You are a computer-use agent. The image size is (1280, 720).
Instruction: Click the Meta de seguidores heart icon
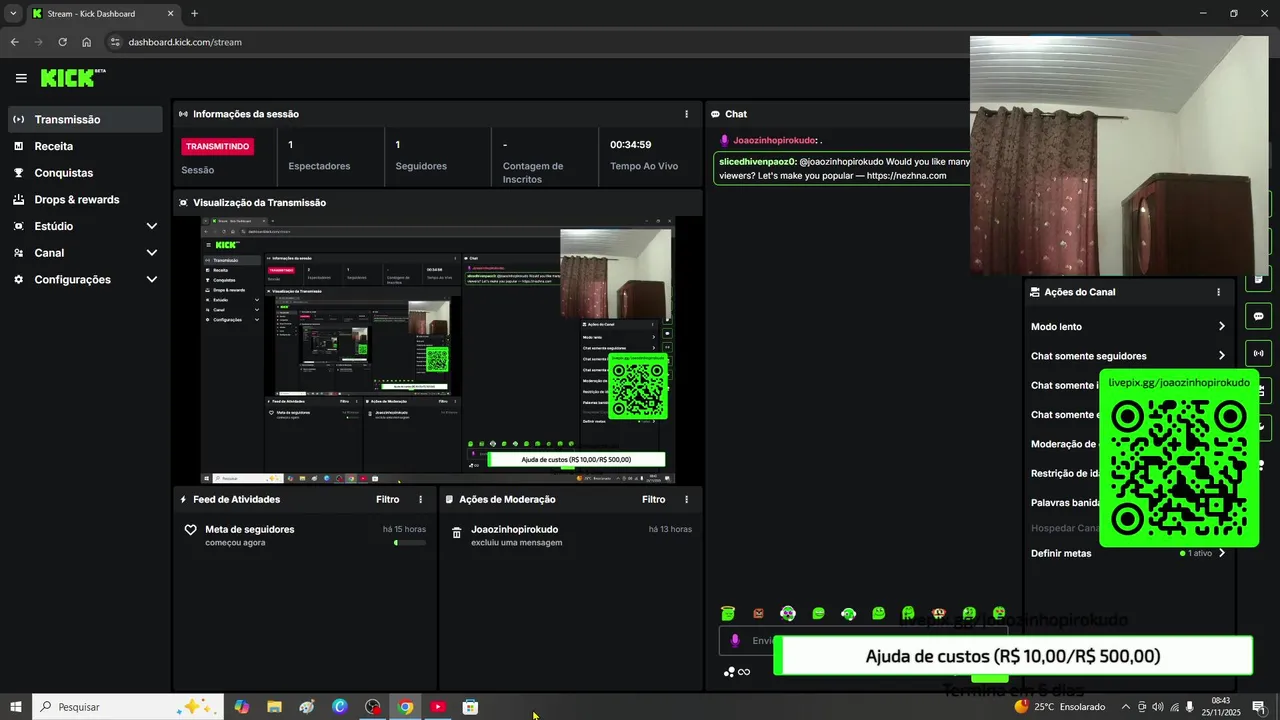190,530
